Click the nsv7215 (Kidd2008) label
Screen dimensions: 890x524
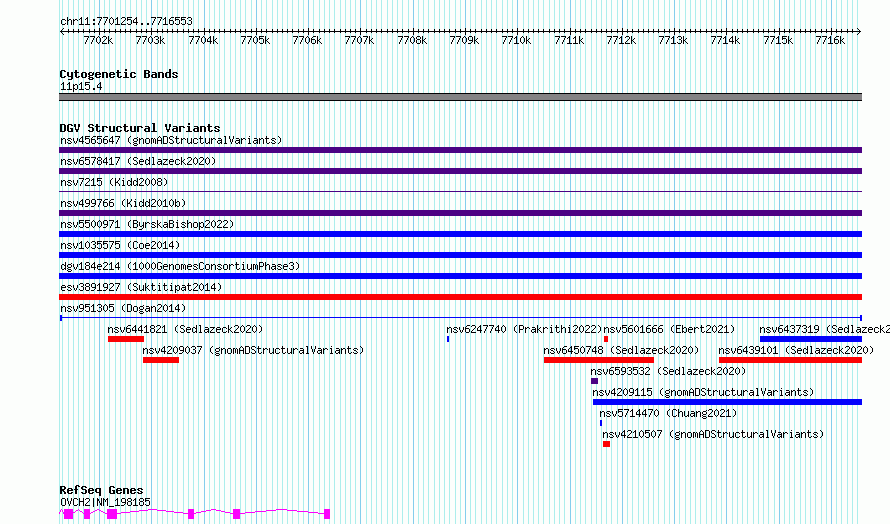[x=114, y=182]
